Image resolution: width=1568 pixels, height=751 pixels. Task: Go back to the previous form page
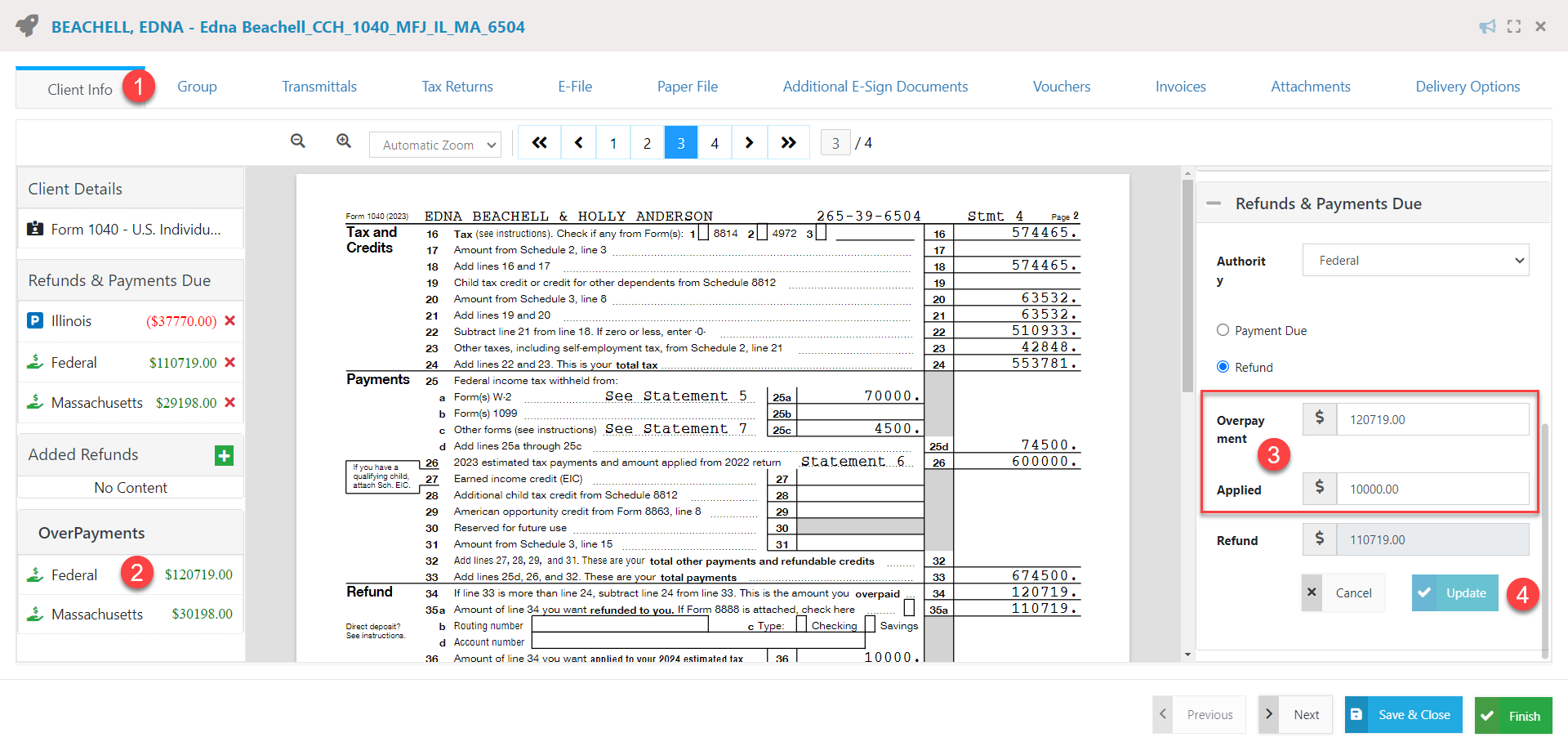point(578,141)
